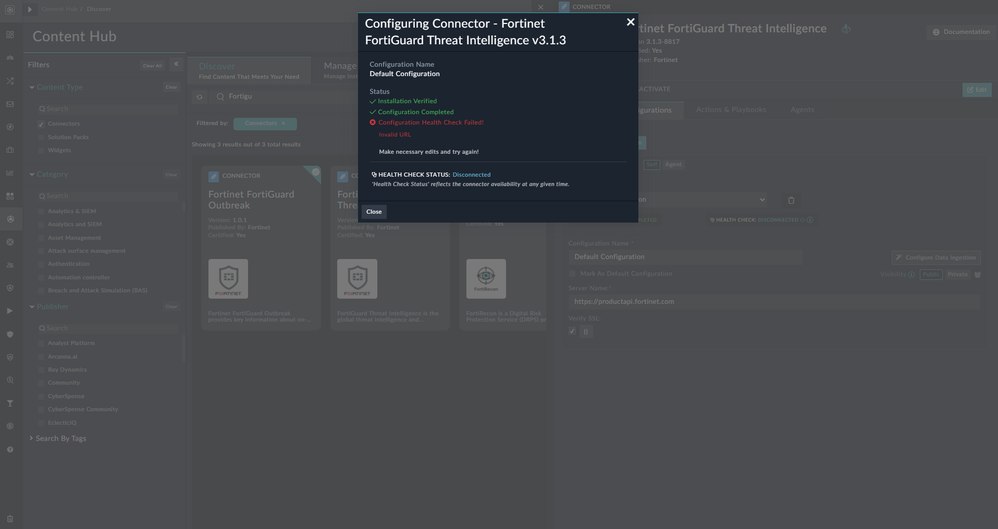The width and height of the screenshot is (998, 529).
Task: Open the funnel icon in the sidebar
Action: (x=10, y=403)
